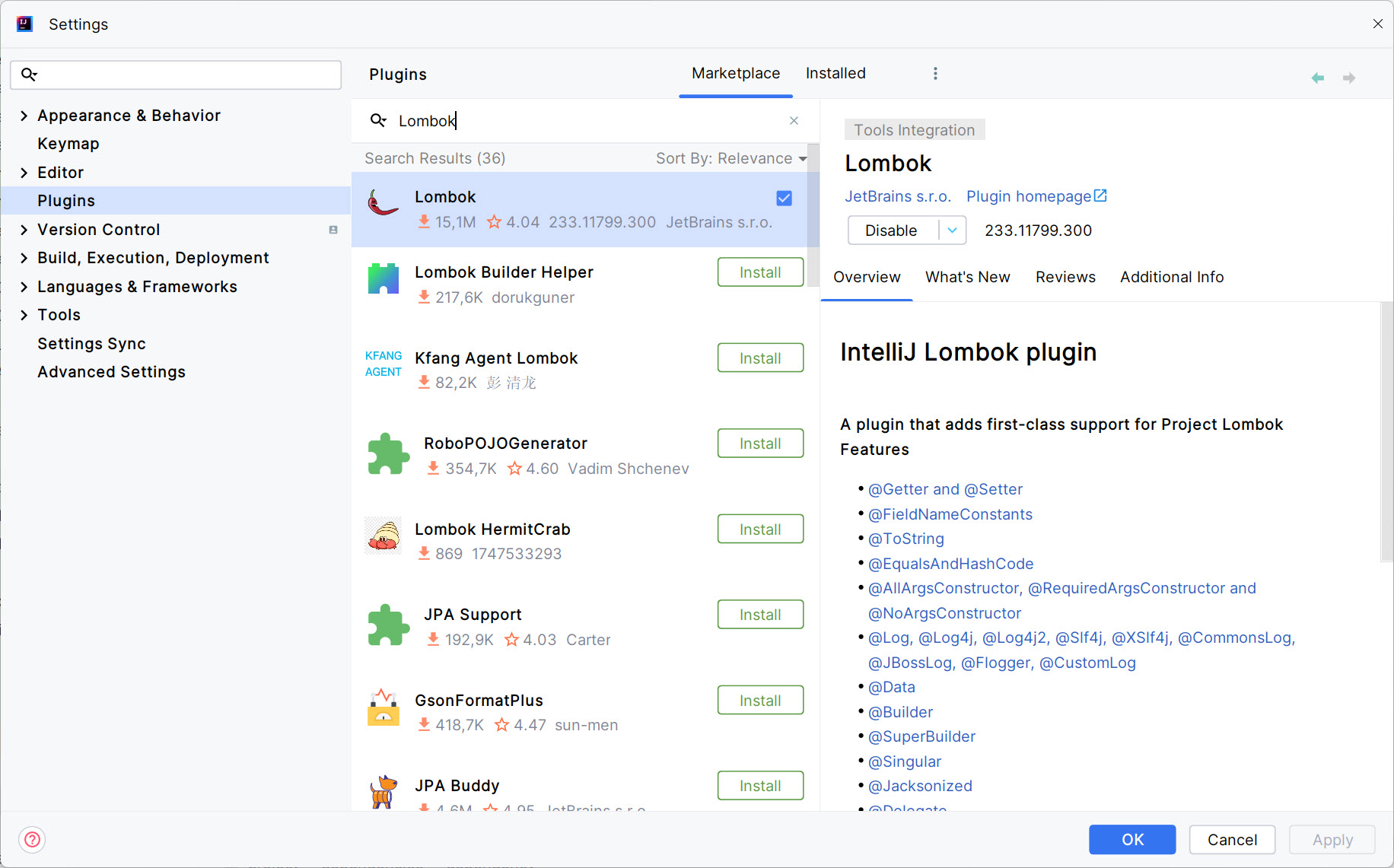The width and height of the screenshot is (1394, 868).
Task: Clear the Lombok search text
Action: pyautogui.click(x=794, y=120)
